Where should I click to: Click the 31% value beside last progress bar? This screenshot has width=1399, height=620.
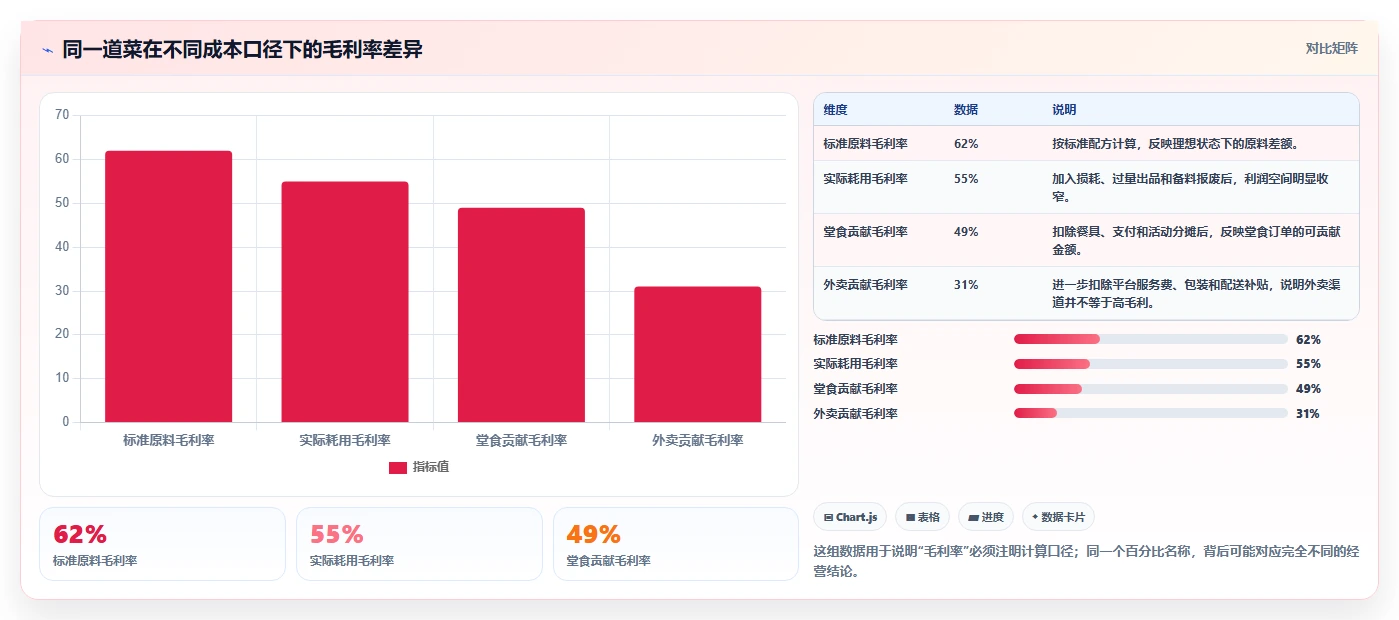point(1308,413)
